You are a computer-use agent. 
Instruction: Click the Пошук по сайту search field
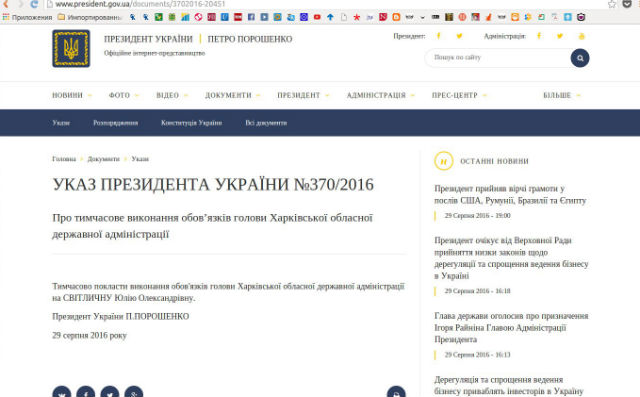point(498,58)
